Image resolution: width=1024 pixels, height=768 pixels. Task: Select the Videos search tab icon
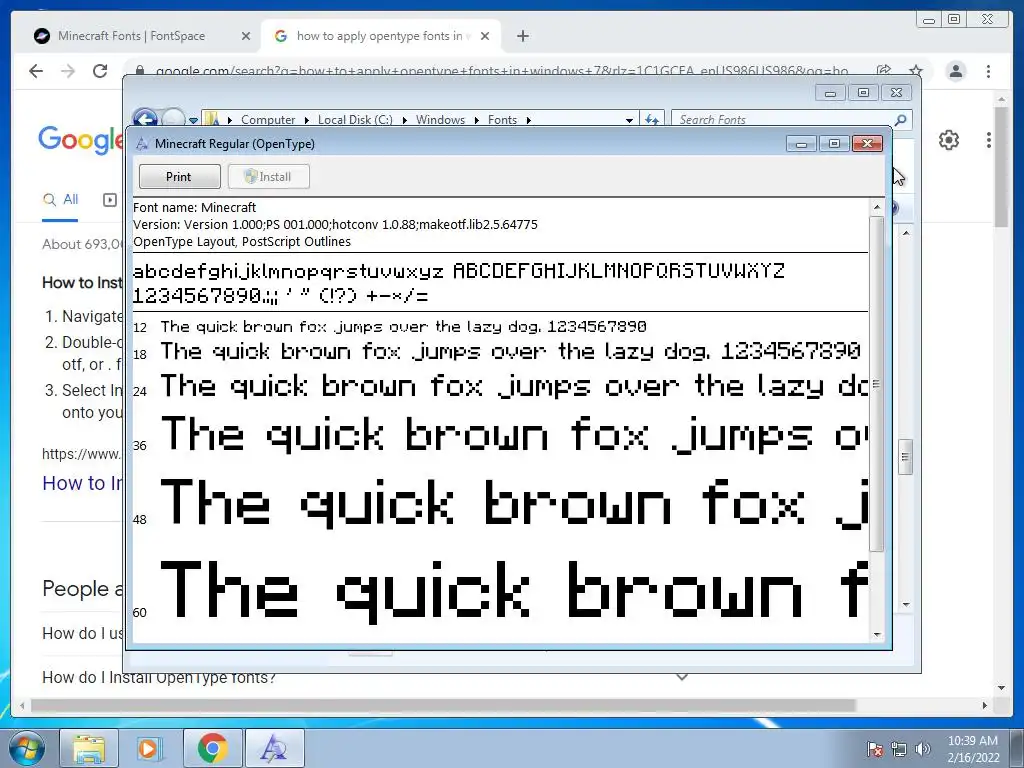tap(110, 200)
